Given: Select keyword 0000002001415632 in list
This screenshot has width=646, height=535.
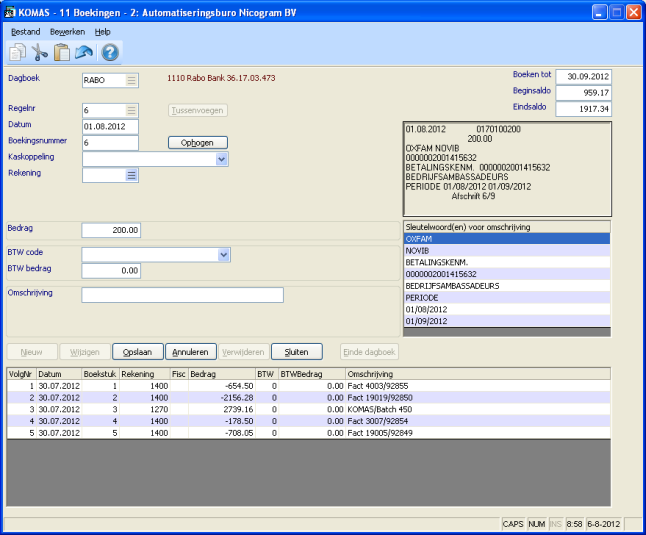Looking at the screenshot, I should click(x=507, y=274).
